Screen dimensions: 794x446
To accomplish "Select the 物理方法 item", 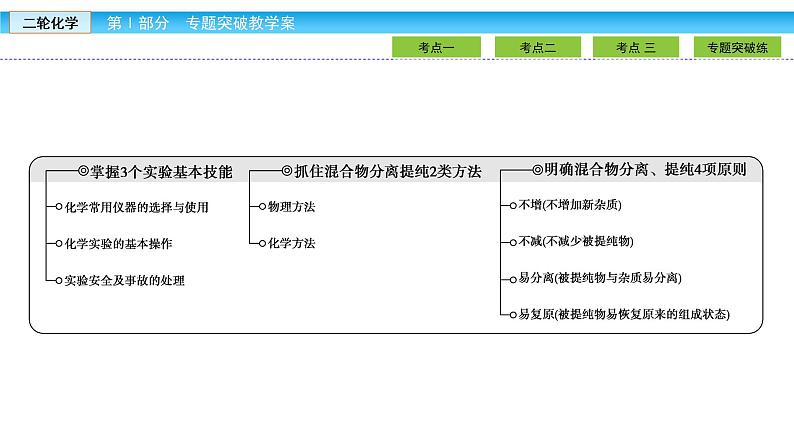I will pyautogui.click(x=292, y=207).
